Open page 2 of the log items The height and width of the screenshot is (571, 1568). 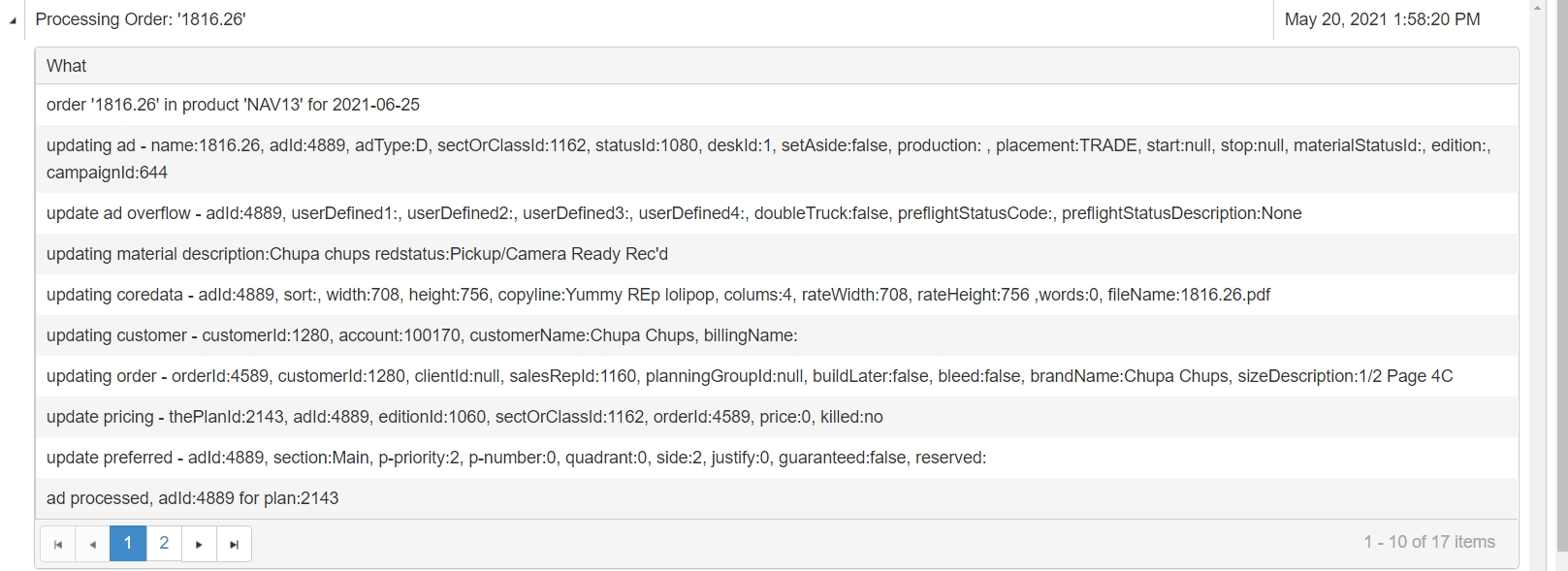click(x=164, y=544)
